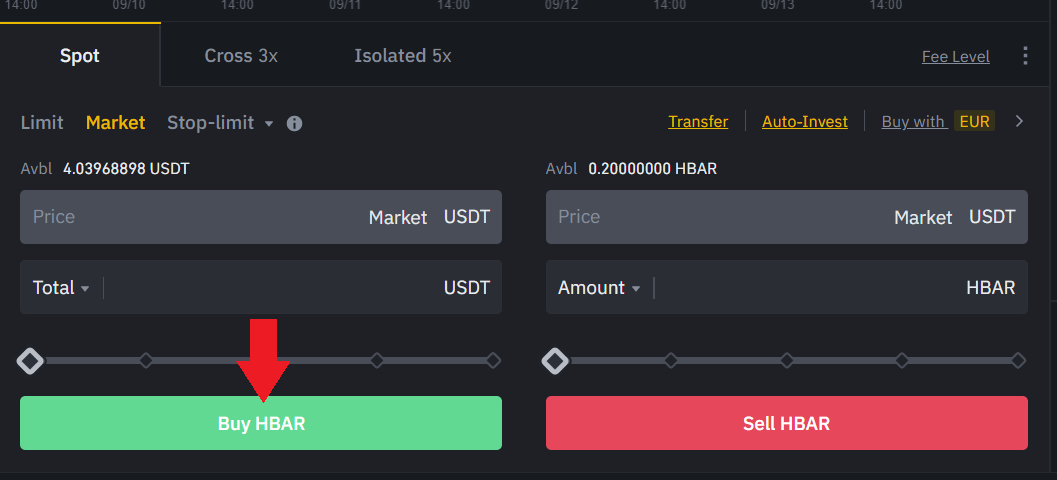Click the right chevron next to EUR

coord(1020,121)
